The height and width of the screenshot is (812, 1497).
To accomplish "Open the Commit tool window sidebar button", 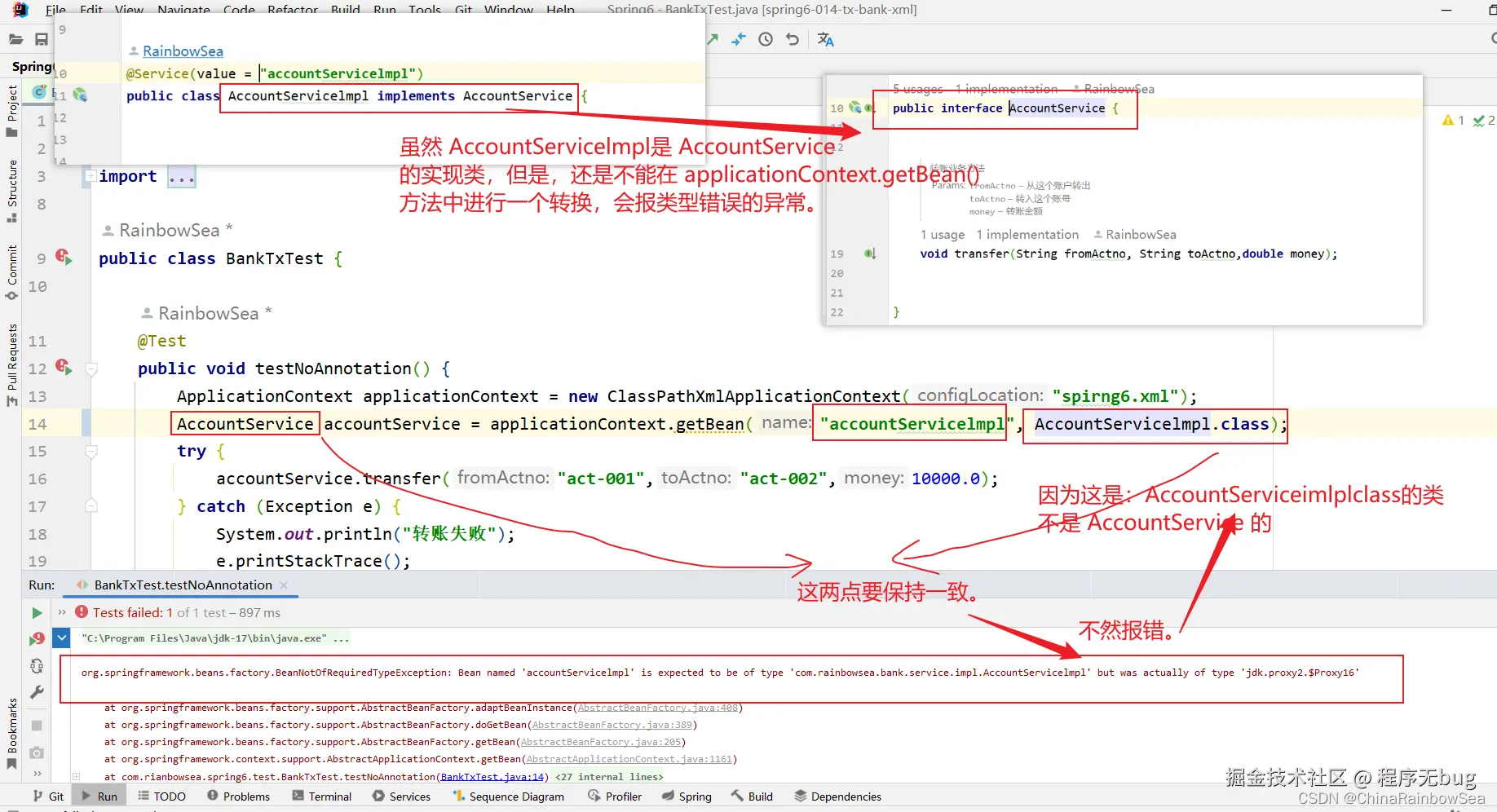I will [x=11, y=272].
